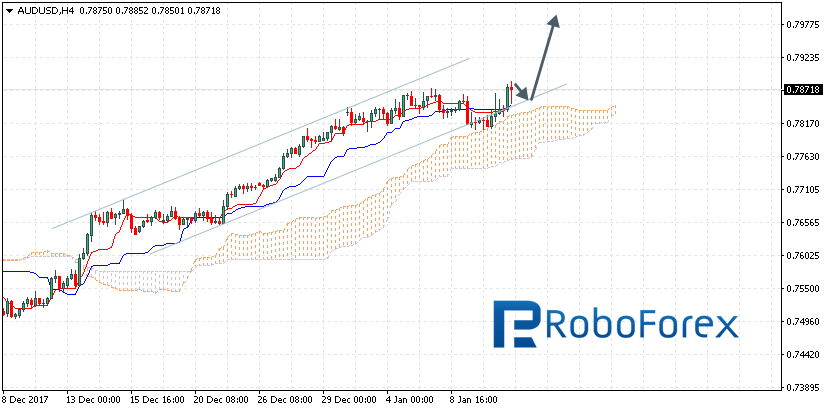The height and width of the screenshot is (411, 824).
Task: Select the large upward forecast arrow
Action: pos(546,56)
